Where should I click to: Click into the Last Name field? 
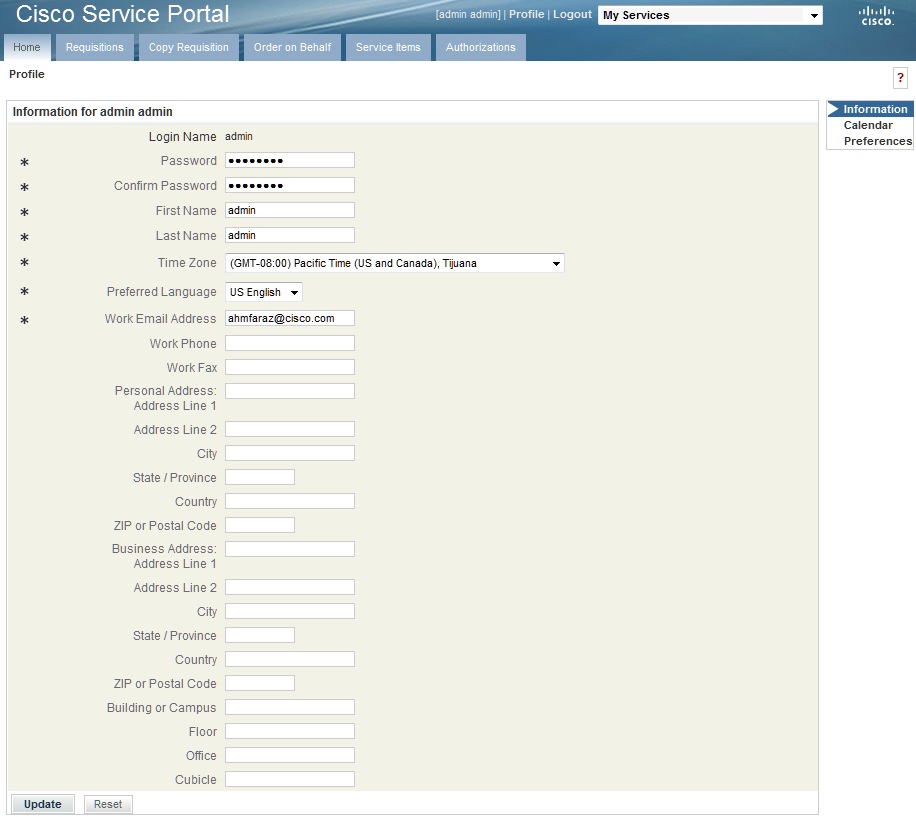290,235
